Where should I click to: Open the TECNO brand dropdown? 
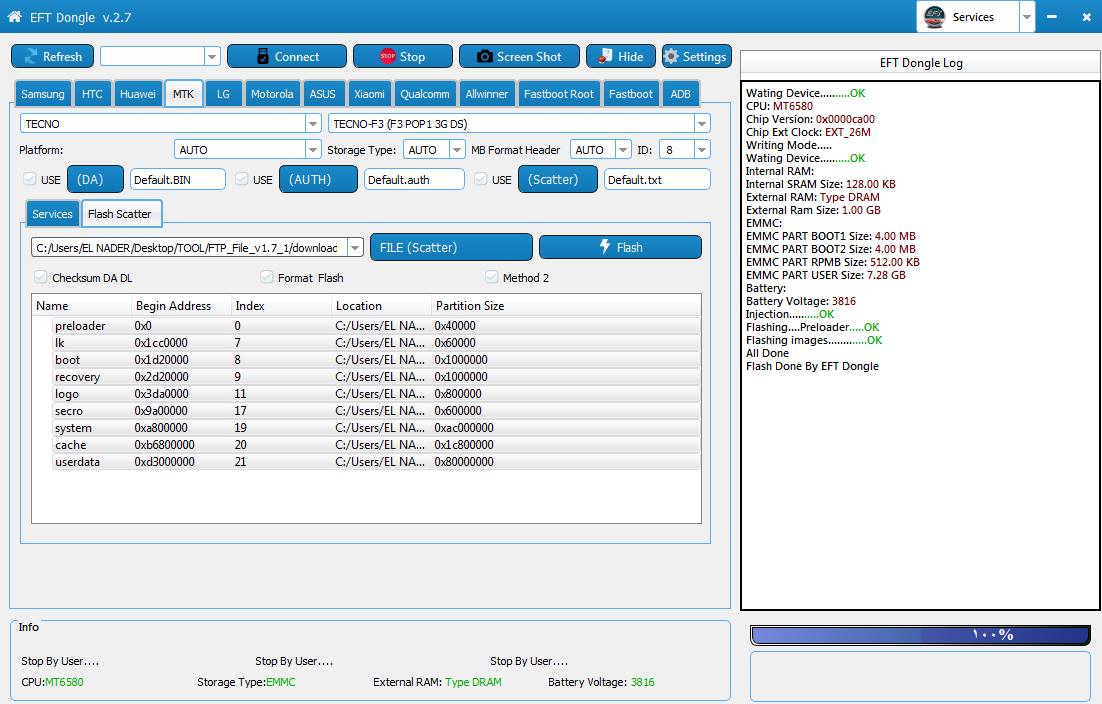click(x=313, y=124)
